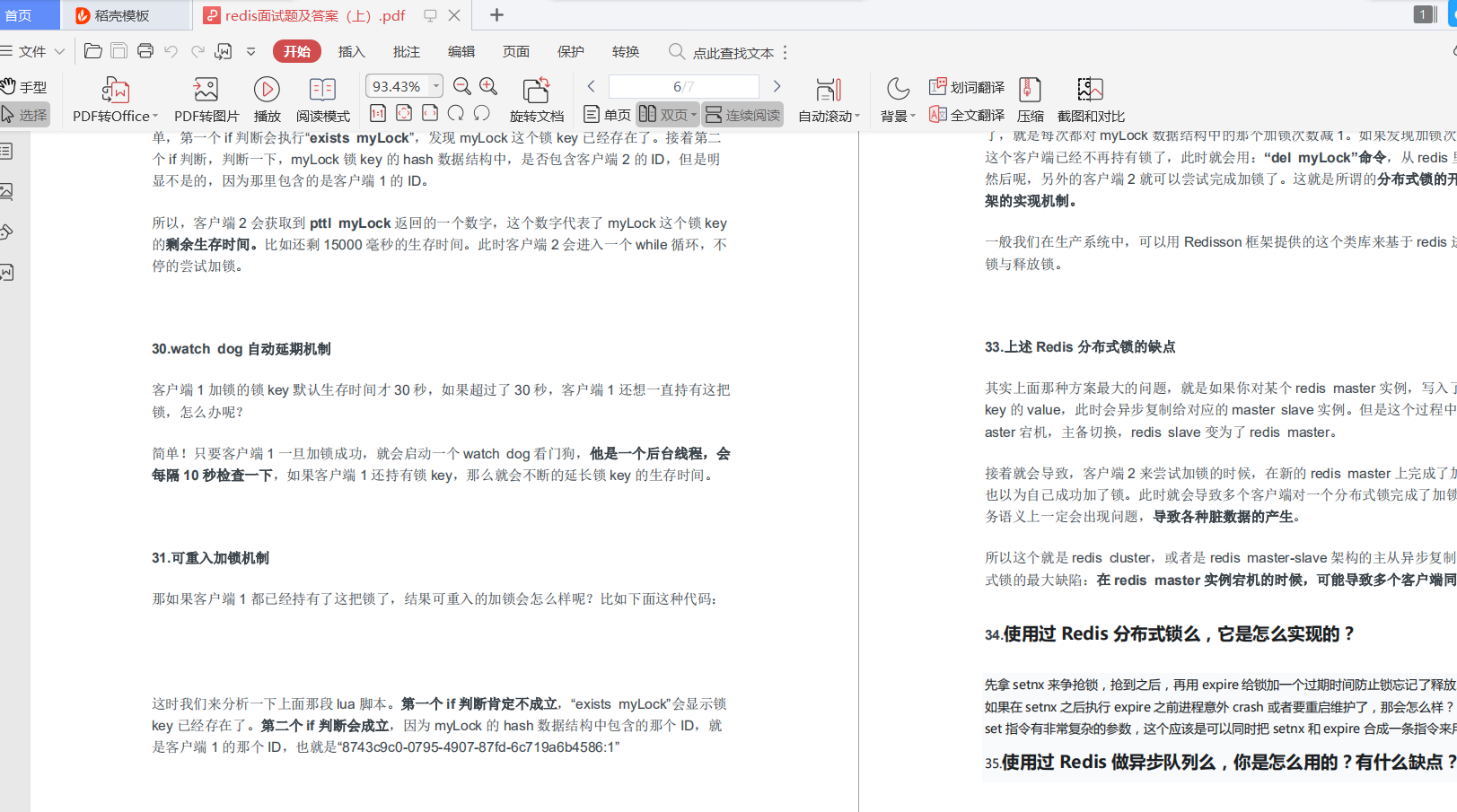Switch to the 稻壳模板 tab
1457x812 pixels.
tap(126, 15)
